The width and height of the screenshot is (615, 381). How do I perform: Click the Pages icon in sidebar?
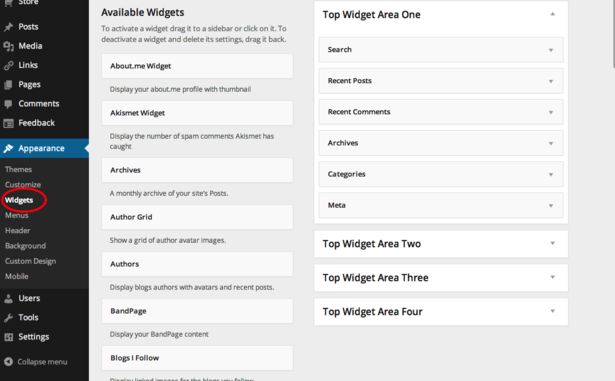point(8,85)
